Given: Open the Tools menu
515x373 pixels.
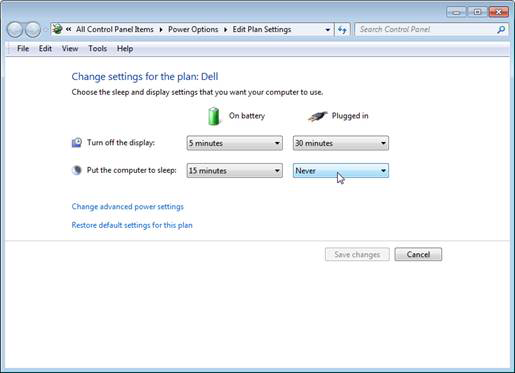Looking at the screenshot, I should (97, 49).
